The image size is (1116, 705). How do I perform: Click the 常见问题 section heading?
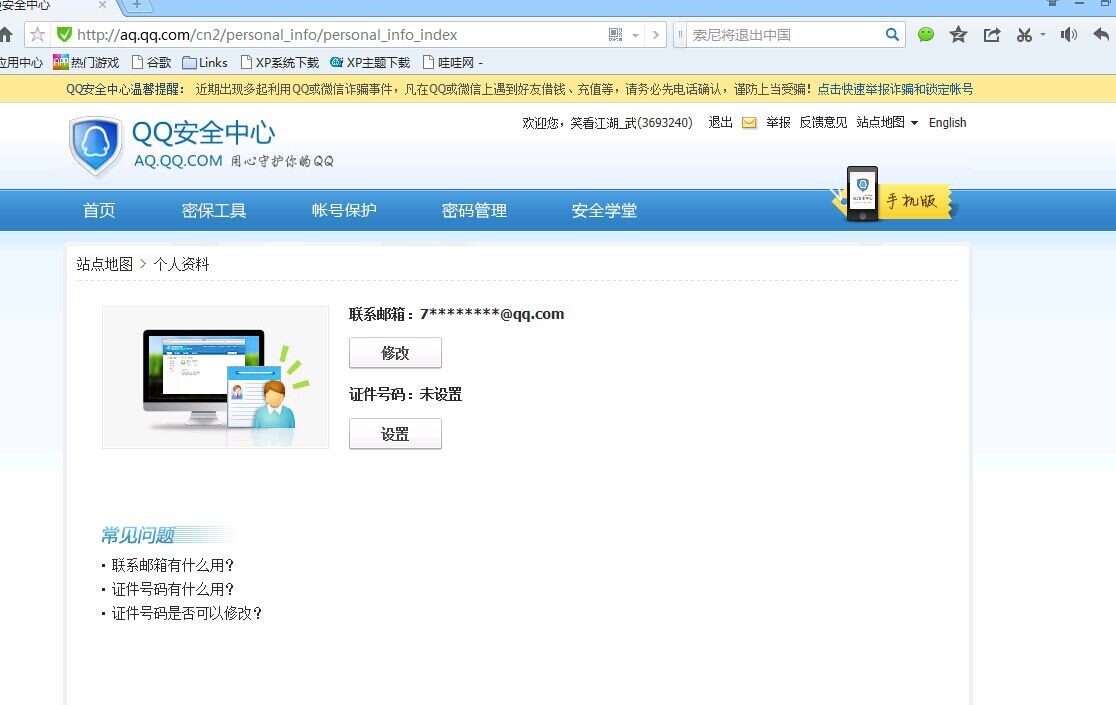[138, 535]
